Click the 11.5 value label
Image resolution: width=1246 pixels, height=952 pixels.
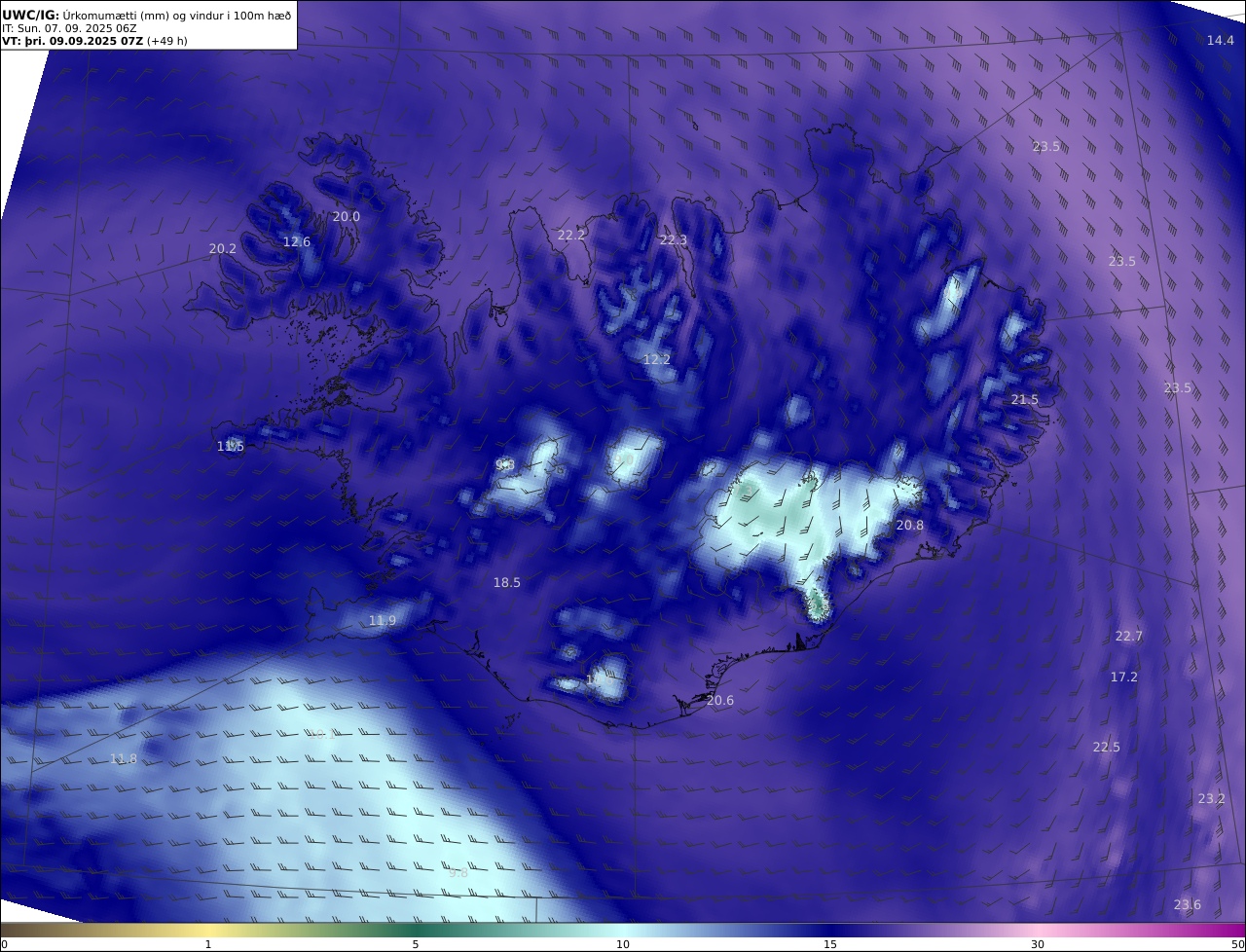point(231,446)
